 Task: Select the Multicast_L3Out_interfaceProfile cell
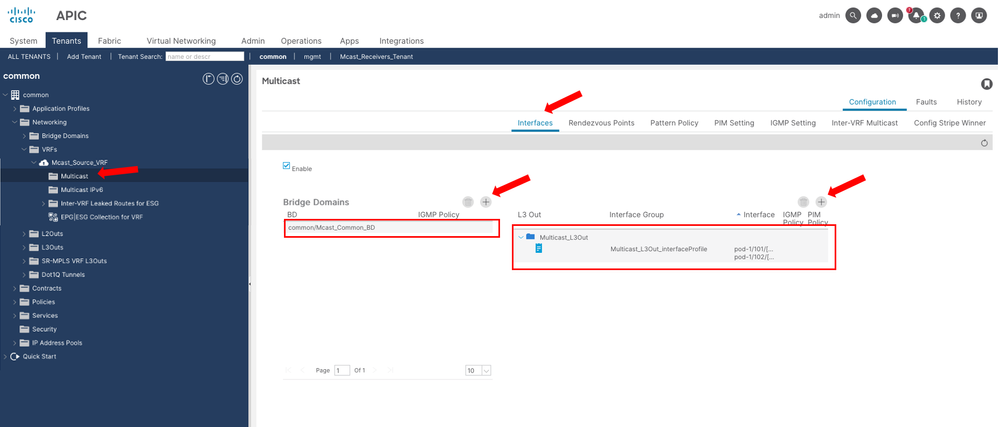pos(659,249)
